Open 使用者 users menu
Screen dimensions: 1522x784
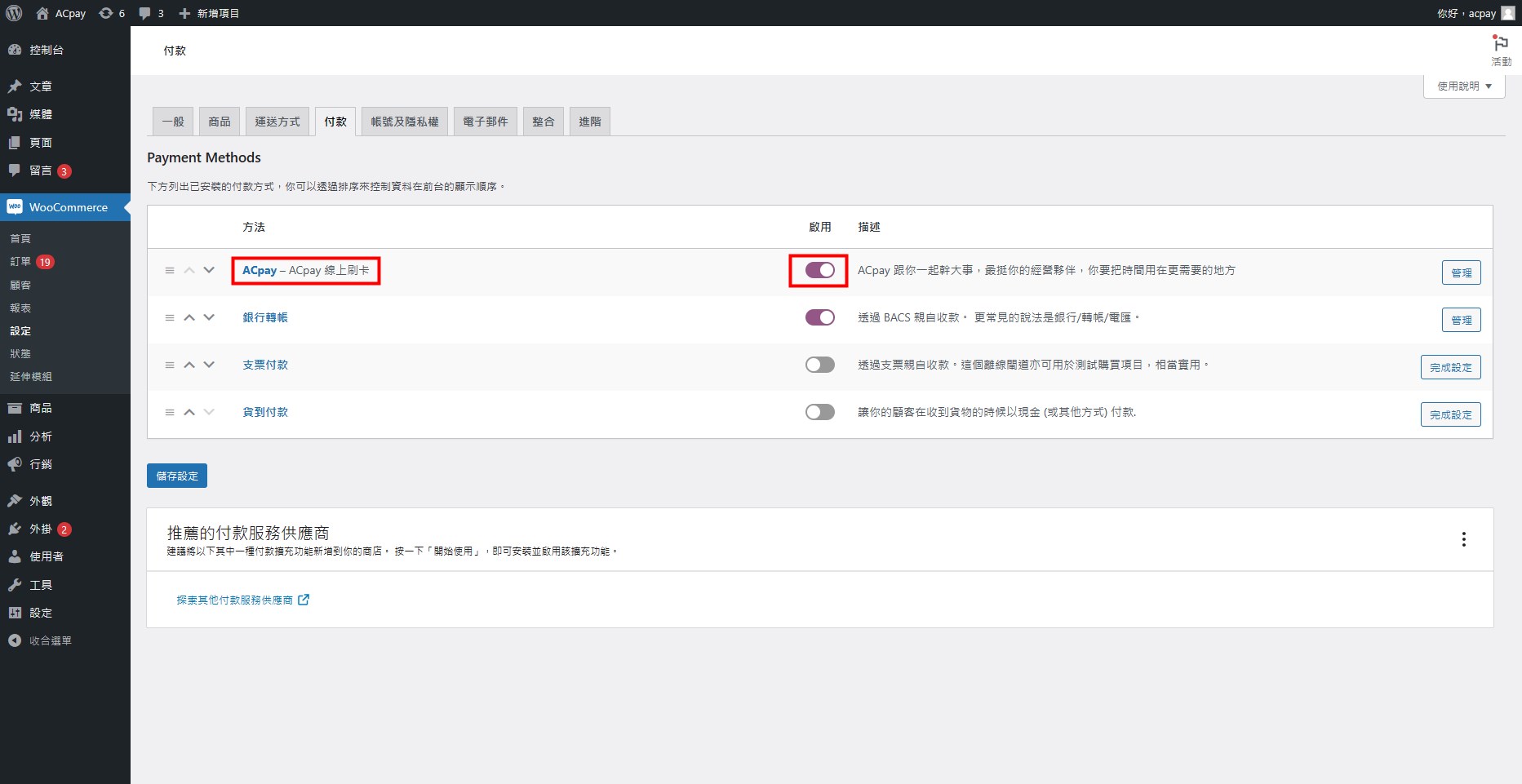65,556
